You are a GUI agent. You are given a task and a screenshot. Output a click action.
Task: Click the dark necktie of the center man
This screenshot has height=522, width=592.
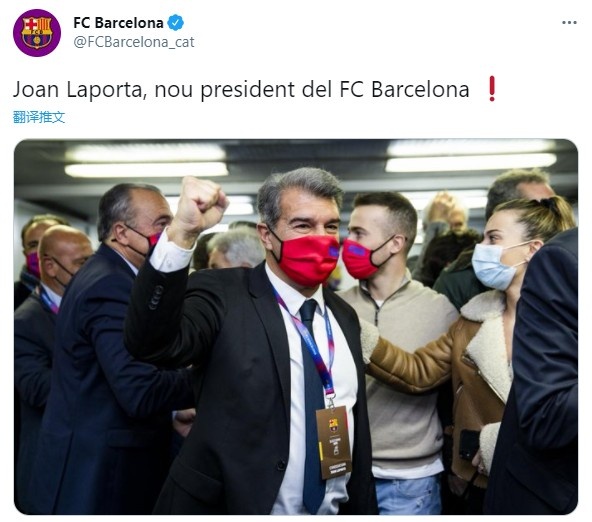click(x=313, y=400)
